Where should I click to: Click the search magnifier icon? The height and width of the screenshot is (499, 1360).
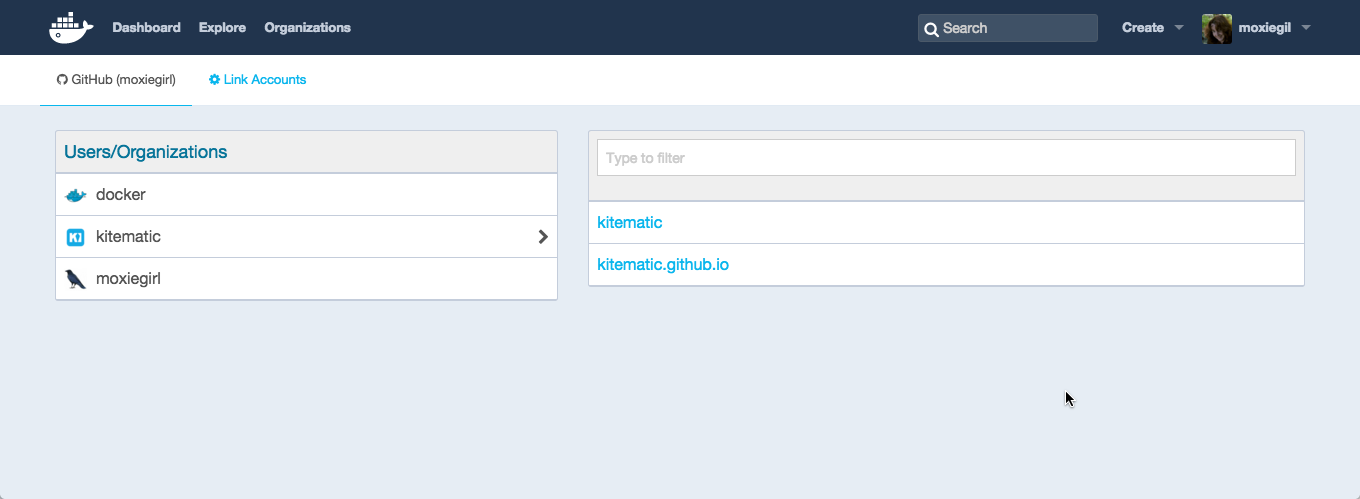pyautogui.click(x=931, y=29)
